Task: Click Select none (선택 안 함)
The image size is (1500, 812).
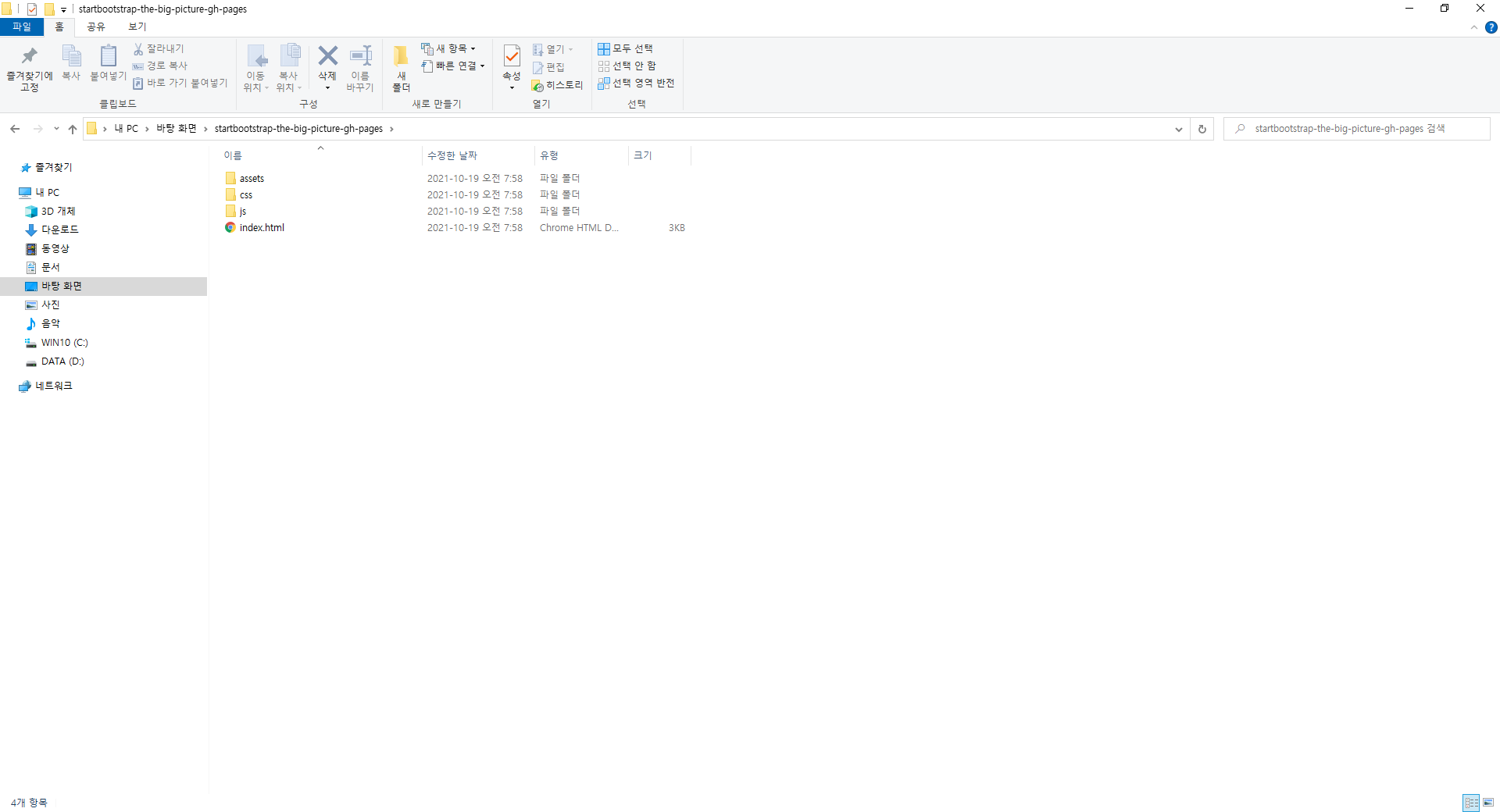Action: (627, 66)
